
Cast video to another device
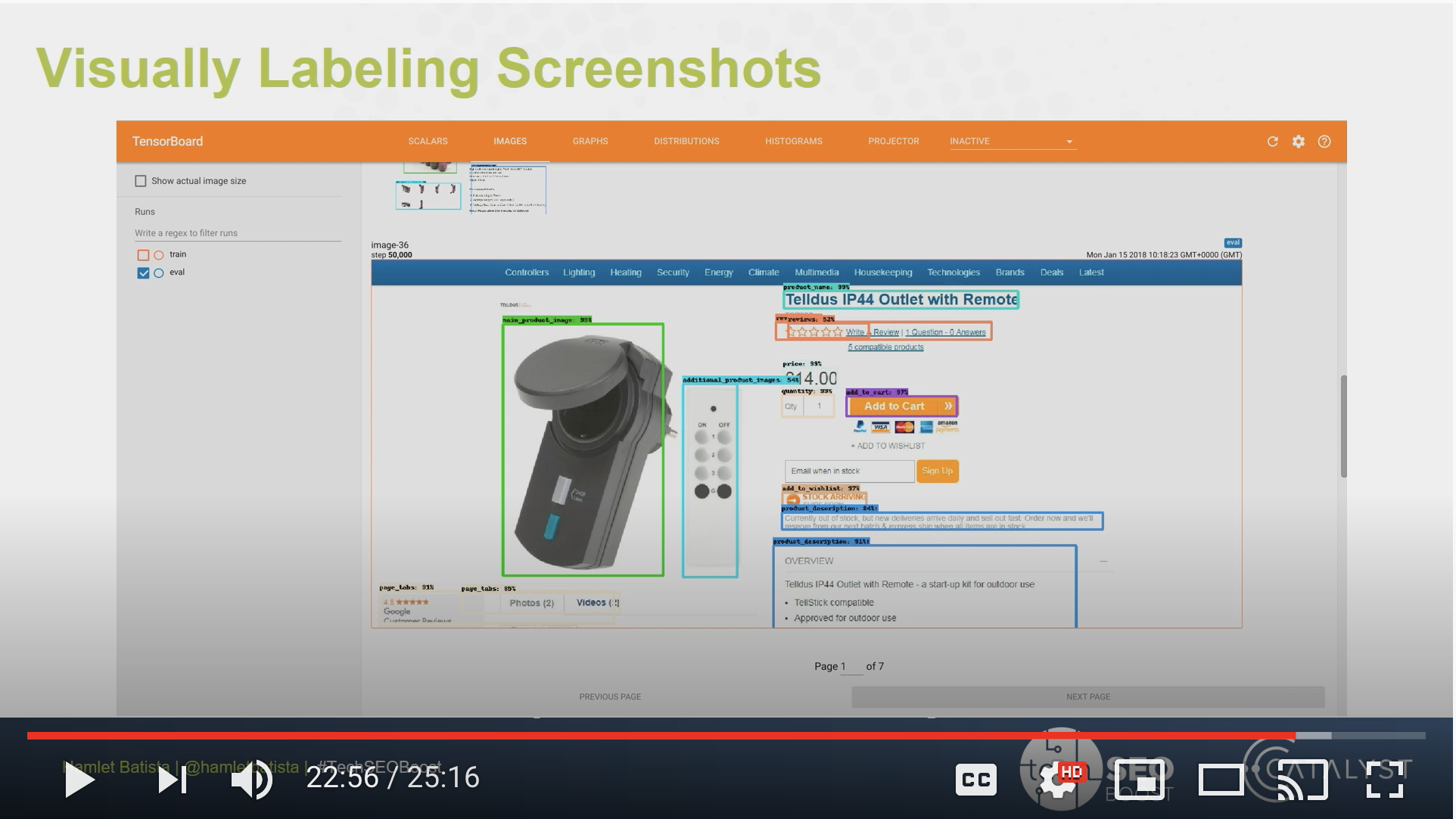click(x=1302, y=780)
